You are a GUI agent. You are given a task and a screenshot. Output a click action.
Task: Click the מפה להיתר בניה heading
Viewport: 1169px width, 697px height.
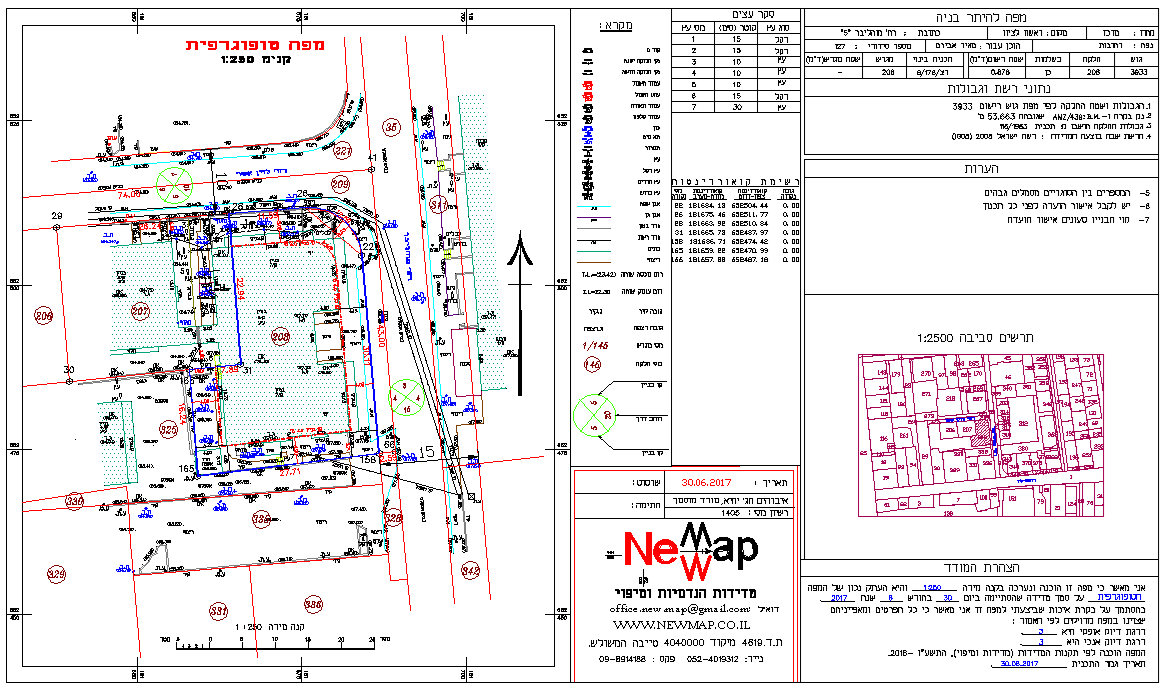(980, 17)
